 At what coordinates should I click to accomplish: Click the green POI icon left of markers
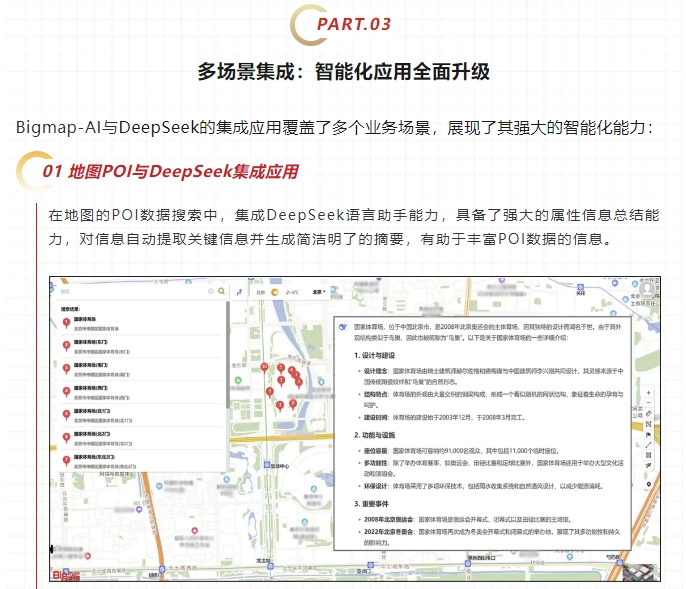(x=238, y=380)
